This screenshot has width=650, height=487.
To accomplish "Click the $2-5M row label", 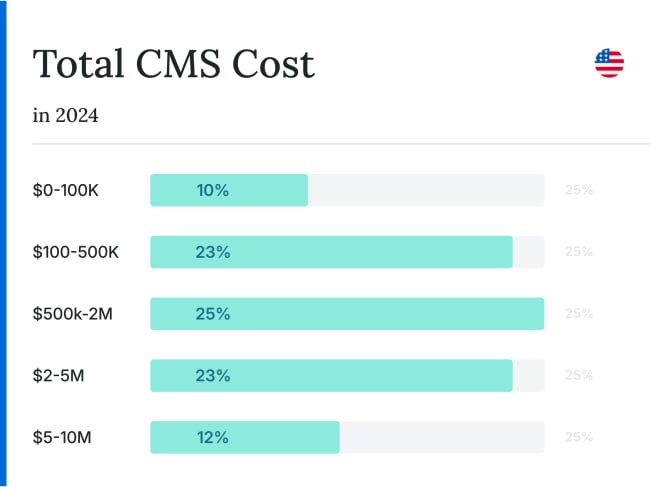I will click(x=58, y=376).
